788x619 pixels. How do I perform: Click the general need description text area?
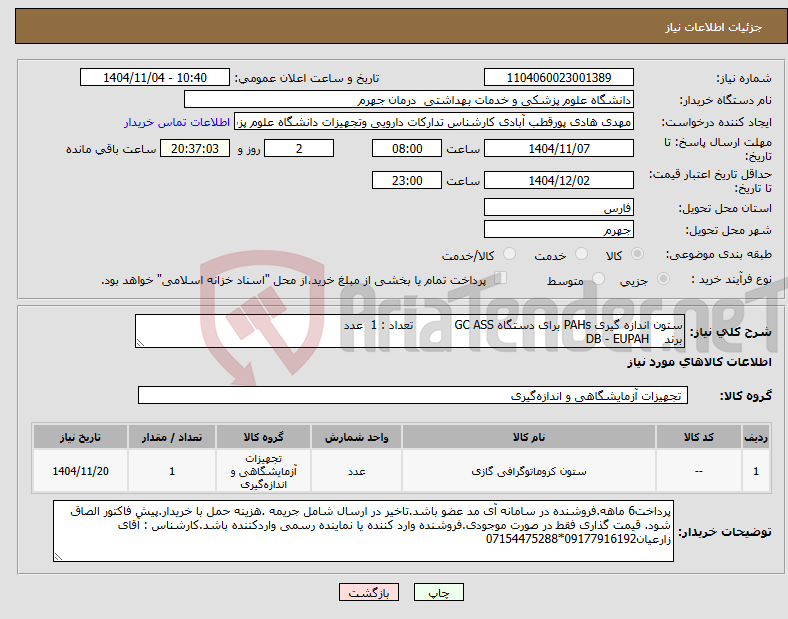click(410, 331)
